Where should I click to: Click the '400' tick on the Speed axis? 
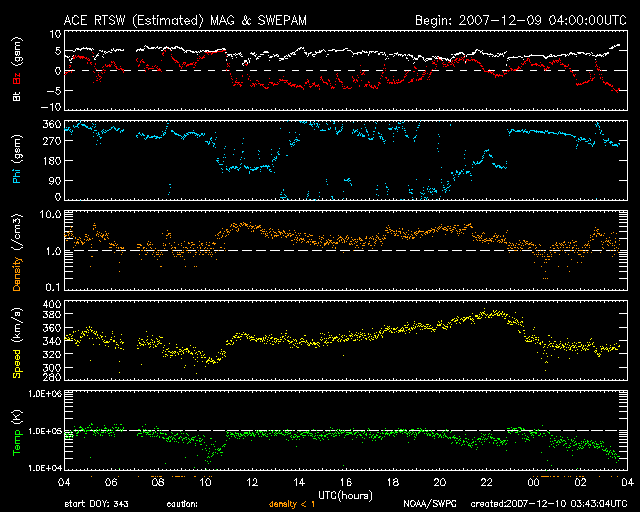[52, 304]
